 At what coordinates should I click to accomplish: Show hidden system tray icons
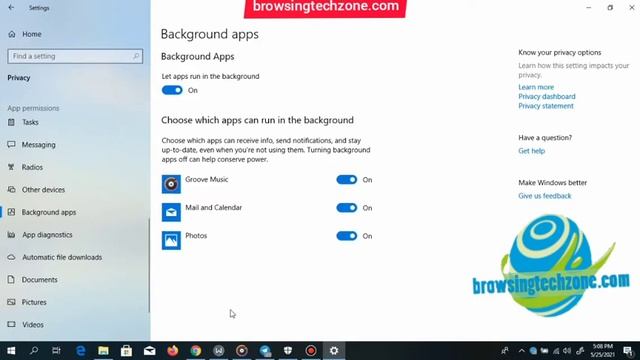[522, 351]
